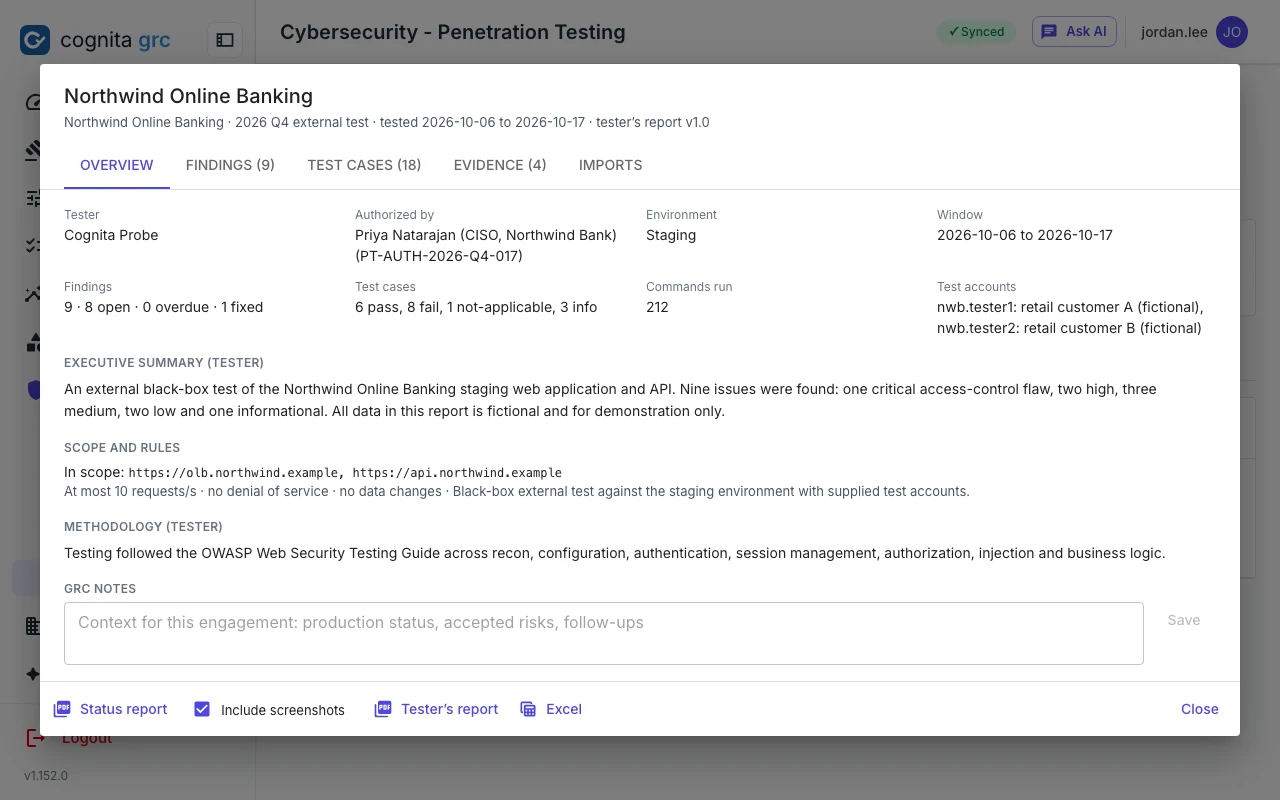Click the nwb.tester2 test account line
The height and width of the screenshot is (800, 1280).
click(x=1069, y=328)
